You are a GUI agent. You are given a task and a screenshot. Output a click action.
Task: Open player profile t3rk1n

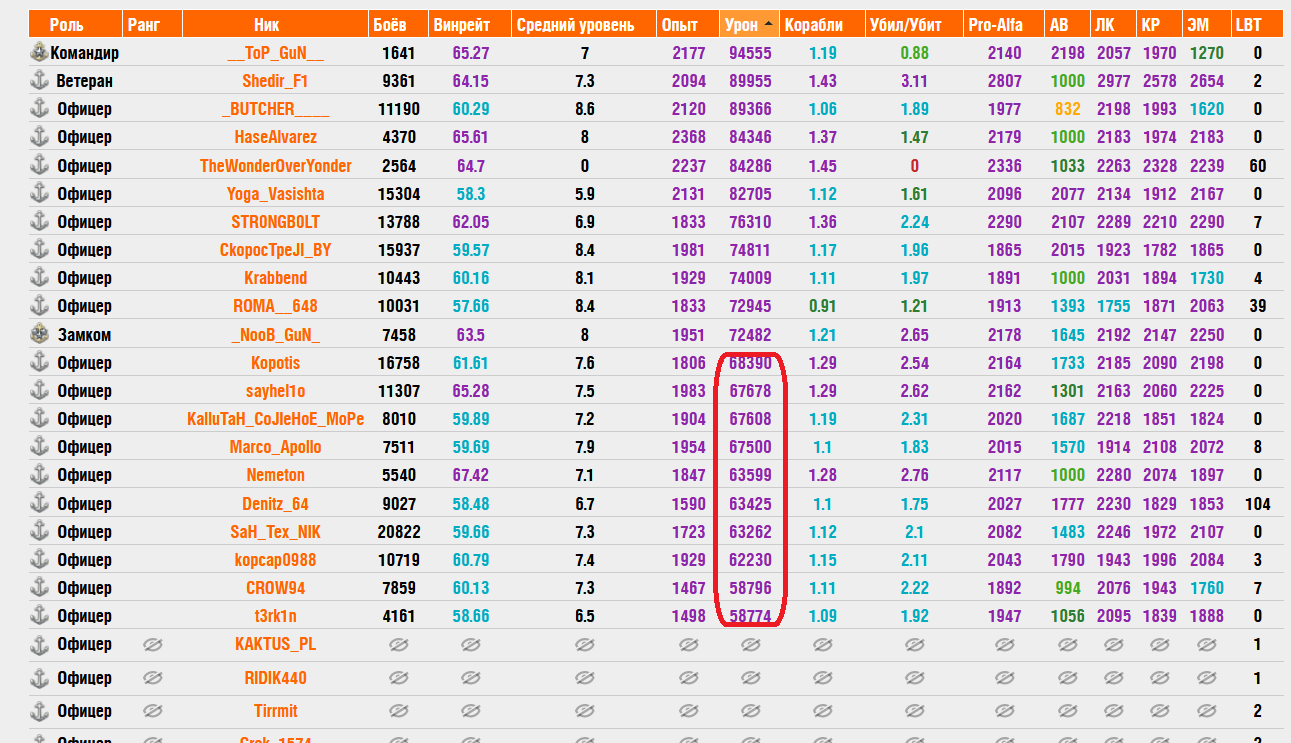coord(275,616)
